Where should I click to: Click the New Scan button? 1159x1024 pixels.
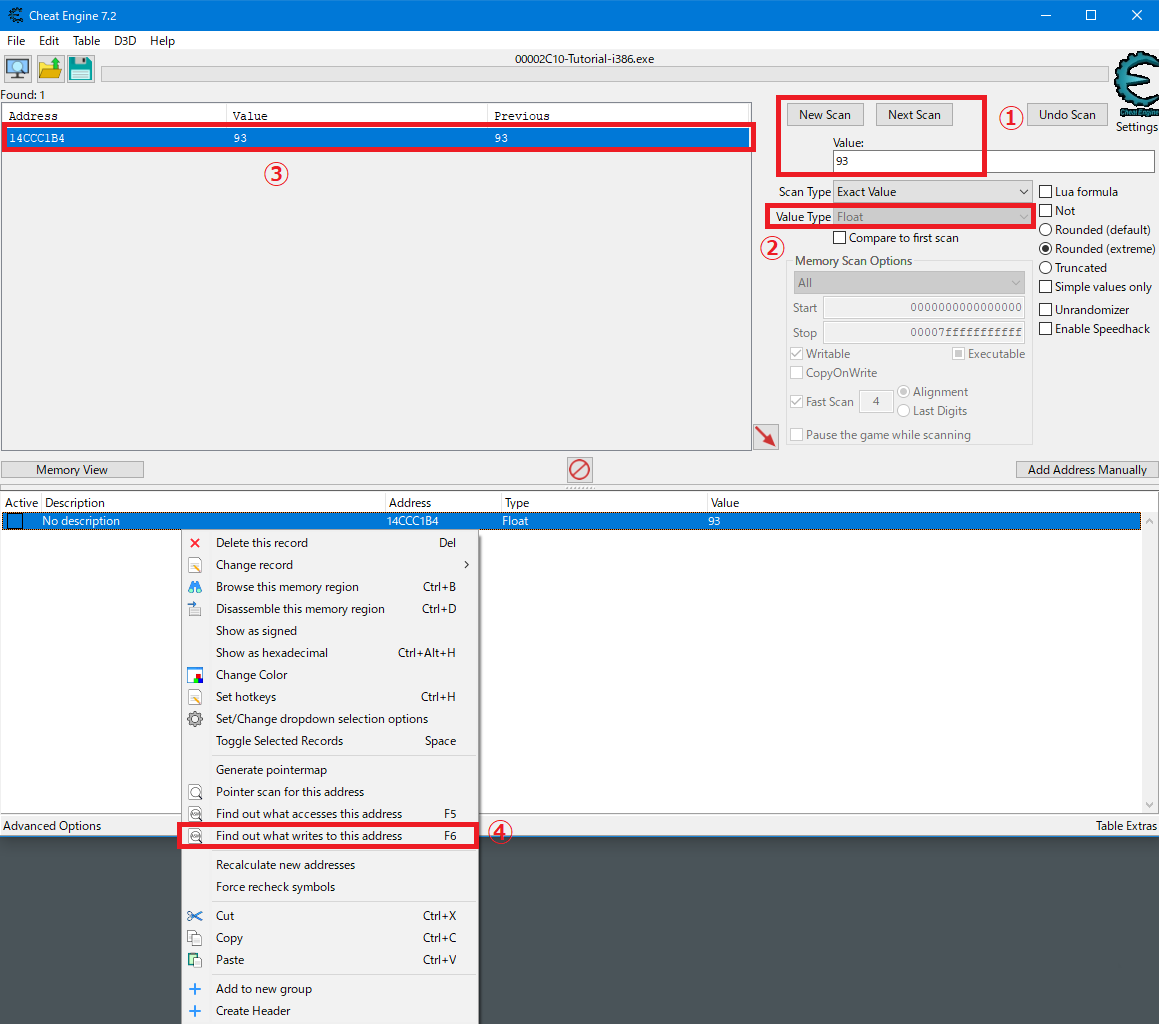coord(825,115)
